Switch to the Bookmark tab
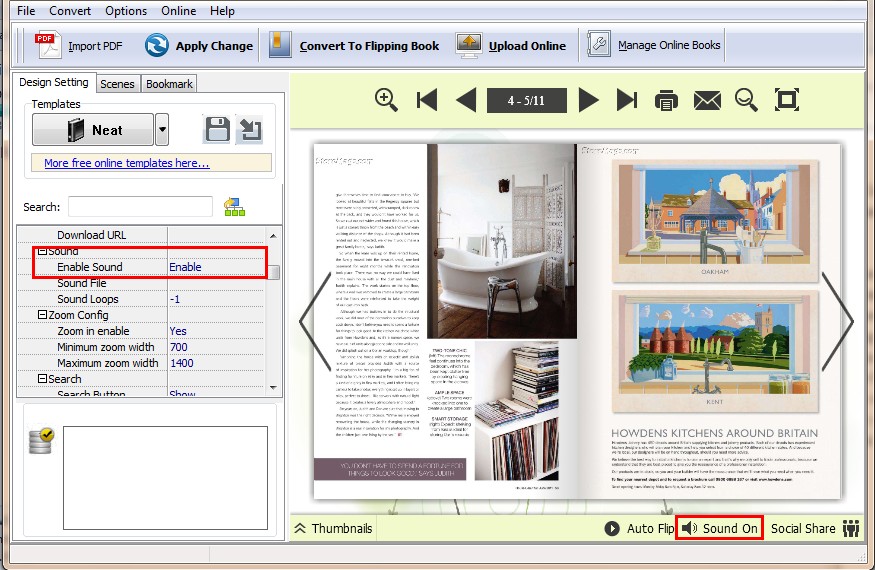 click(169, 84)
